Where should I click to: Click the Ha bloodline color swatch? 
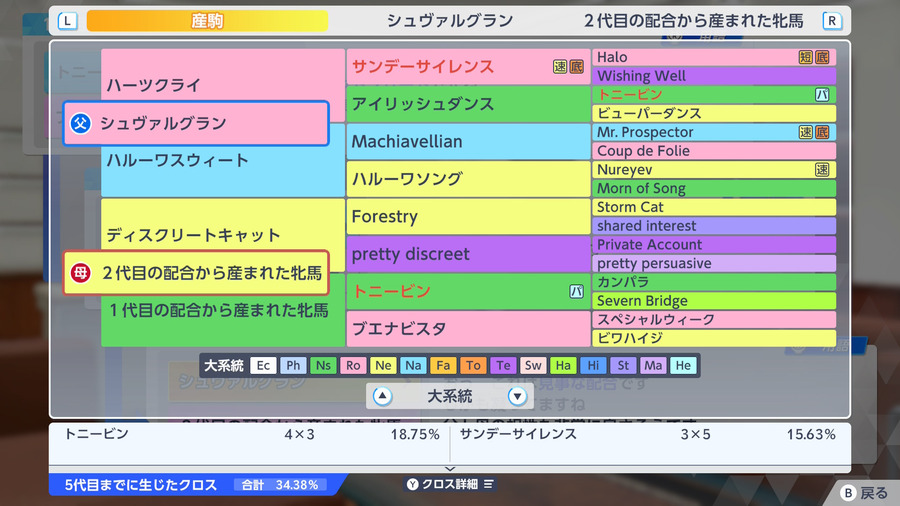(563, 365)
